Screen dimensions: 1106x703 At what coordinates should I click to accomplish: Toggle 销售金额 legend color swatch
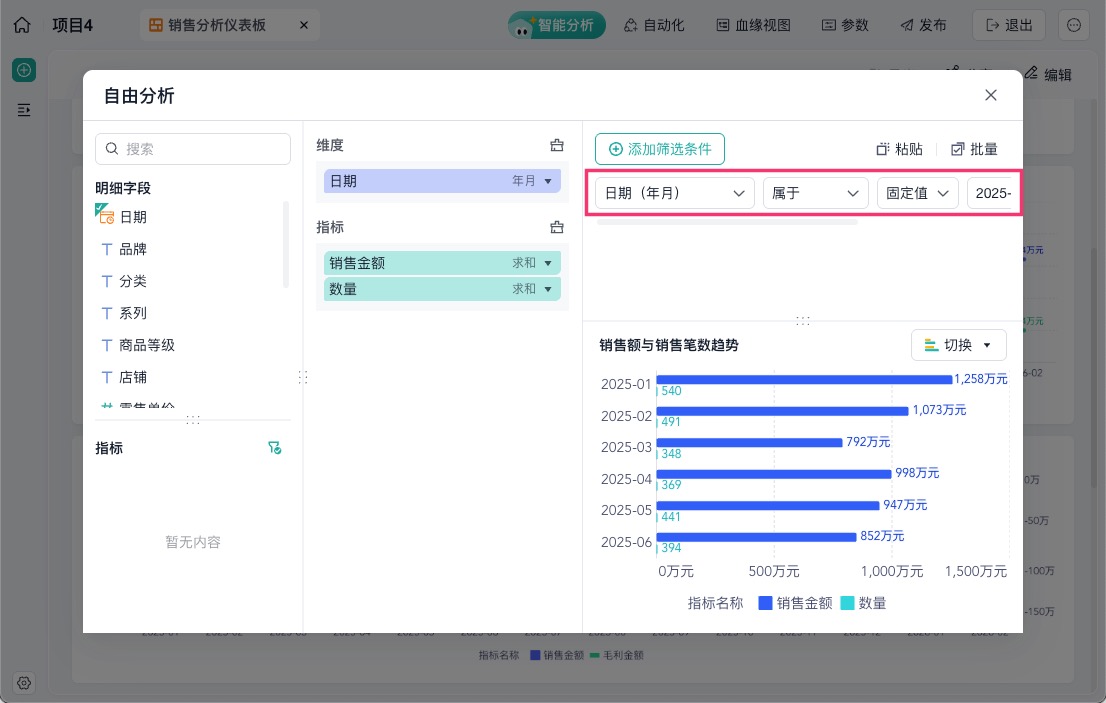(765, 603)
